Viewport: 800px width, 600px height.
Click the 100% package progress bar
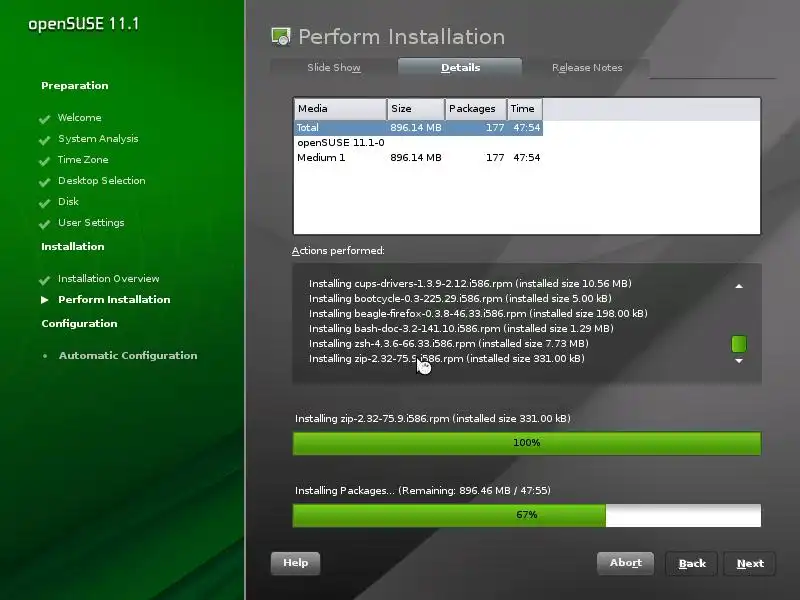coord(527,443)
